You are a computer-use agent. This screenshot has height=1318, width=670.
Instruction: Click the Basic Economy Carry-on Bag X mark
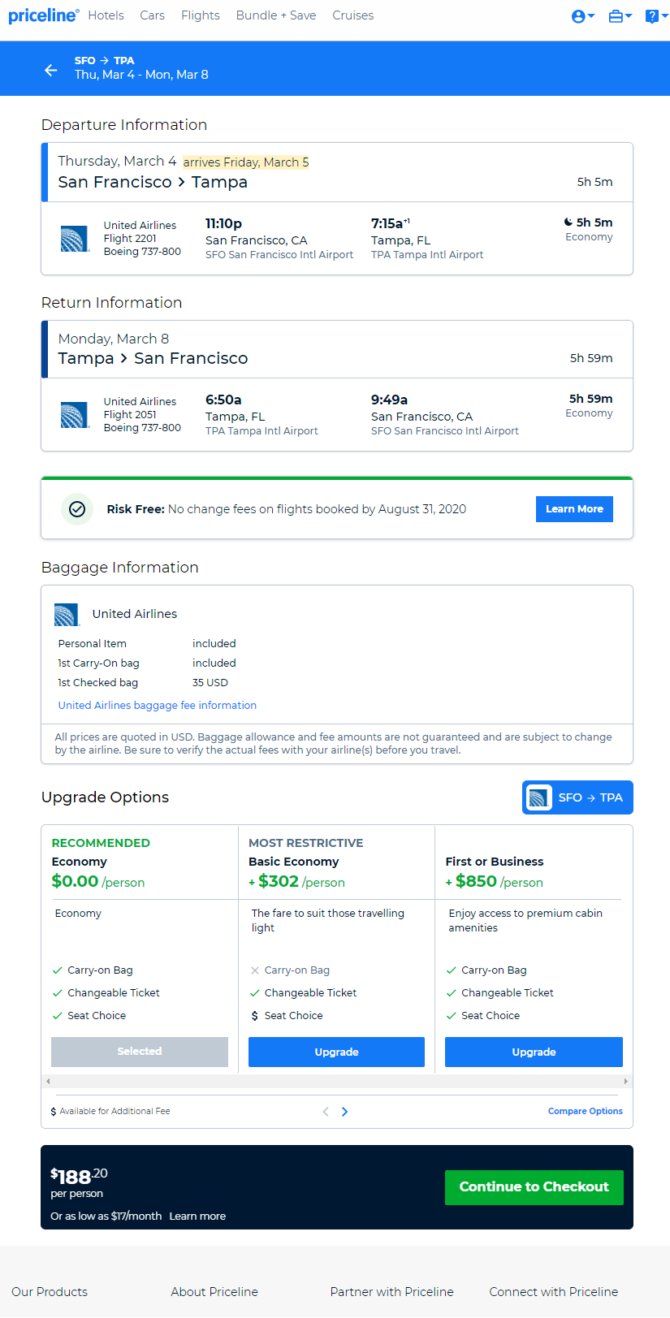[254, 970]
